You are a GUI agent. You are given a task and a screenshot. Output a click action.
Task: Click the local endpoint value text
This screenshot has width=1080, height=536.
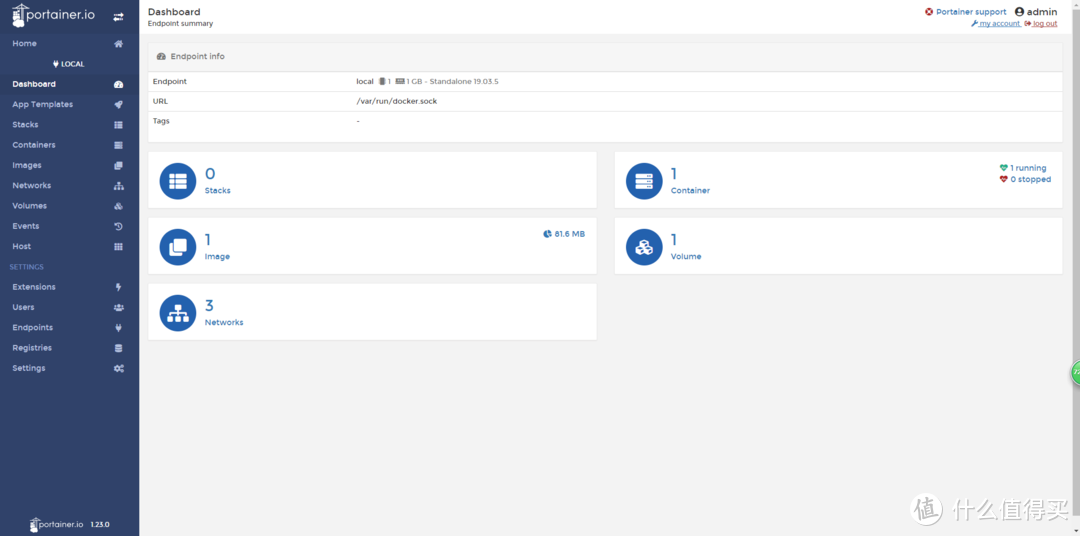pos(364,81)
